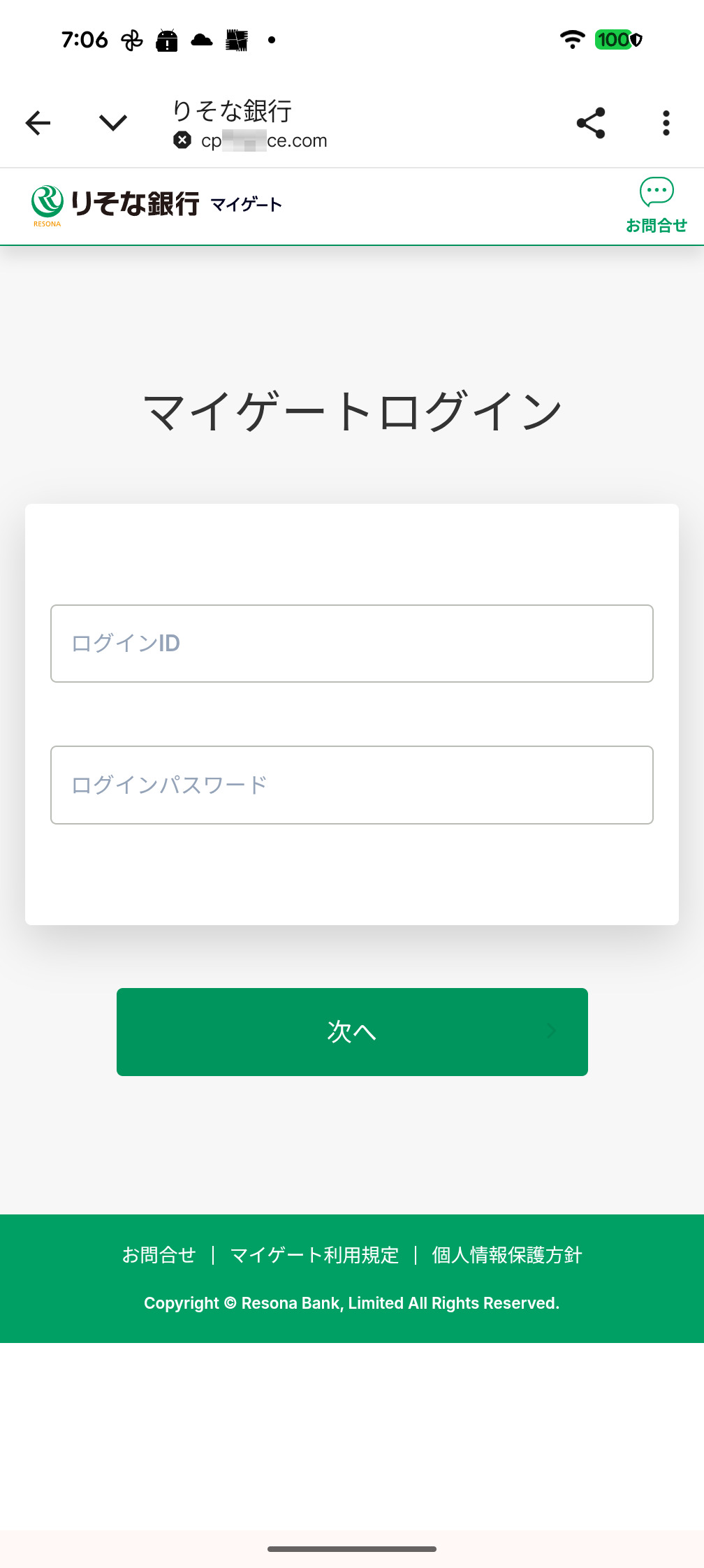Tap the cloud notification icon

pyautogui.click(x=202, y=40)
